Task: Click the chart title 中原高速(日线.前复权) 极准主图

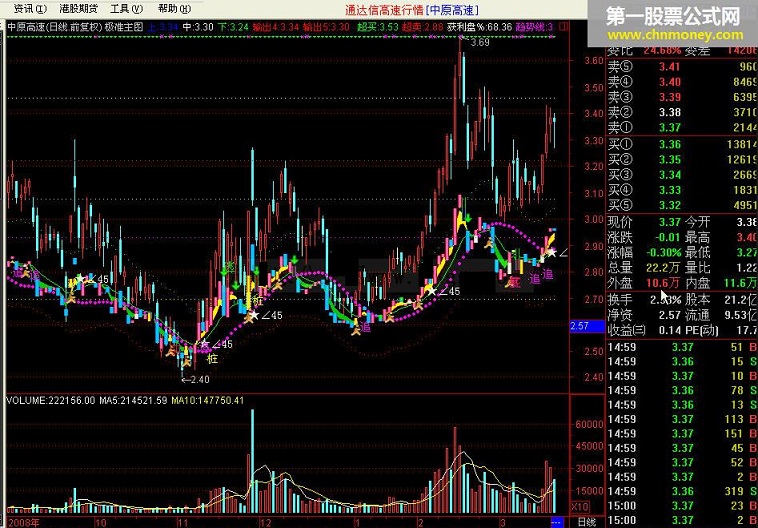Action: (x=75, y=27)
